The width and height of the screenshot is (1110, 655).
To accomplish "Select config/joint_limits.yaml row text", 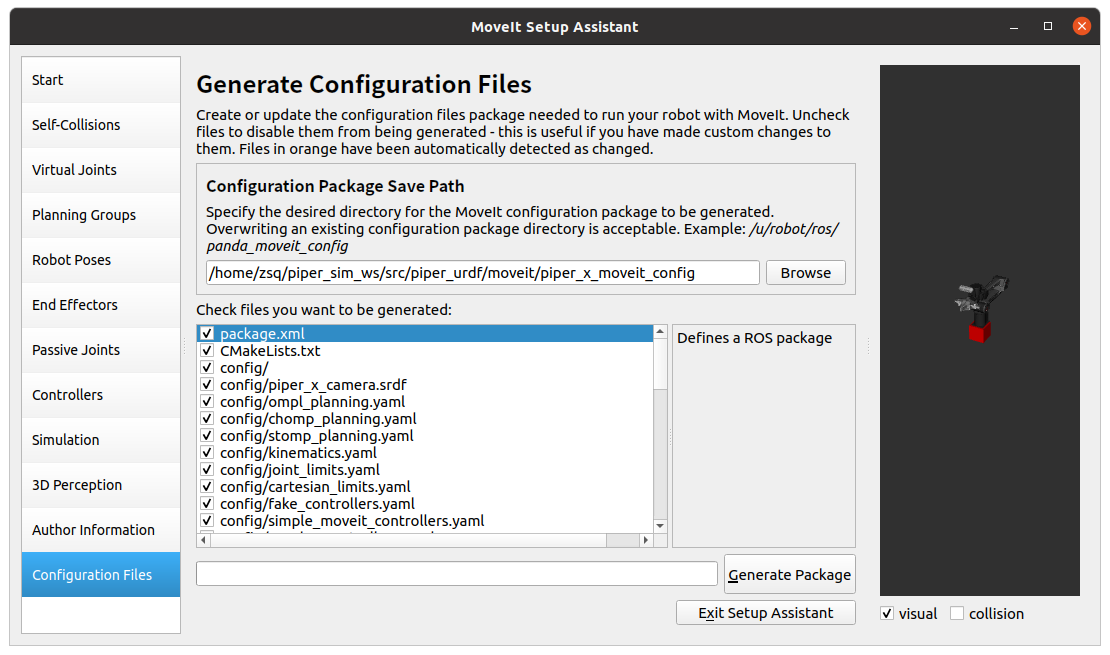I will 299,469.
